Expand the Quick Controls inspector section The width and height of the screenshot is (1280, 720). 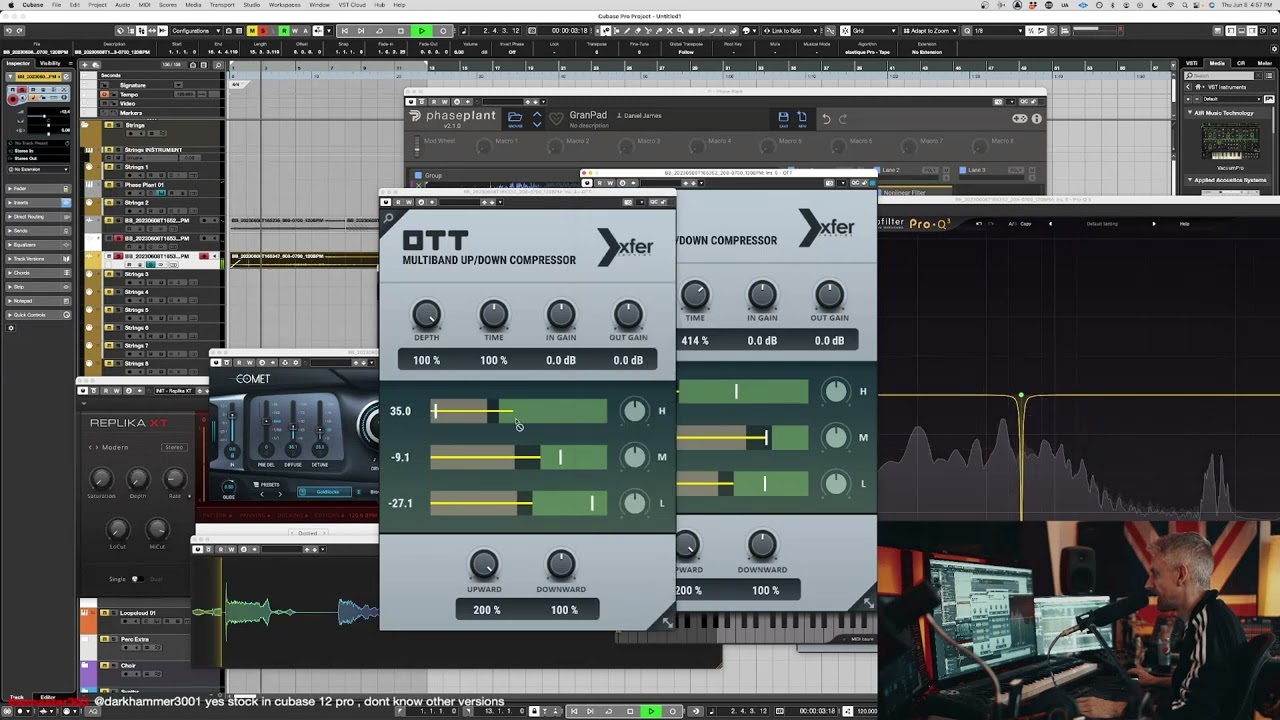38,315
